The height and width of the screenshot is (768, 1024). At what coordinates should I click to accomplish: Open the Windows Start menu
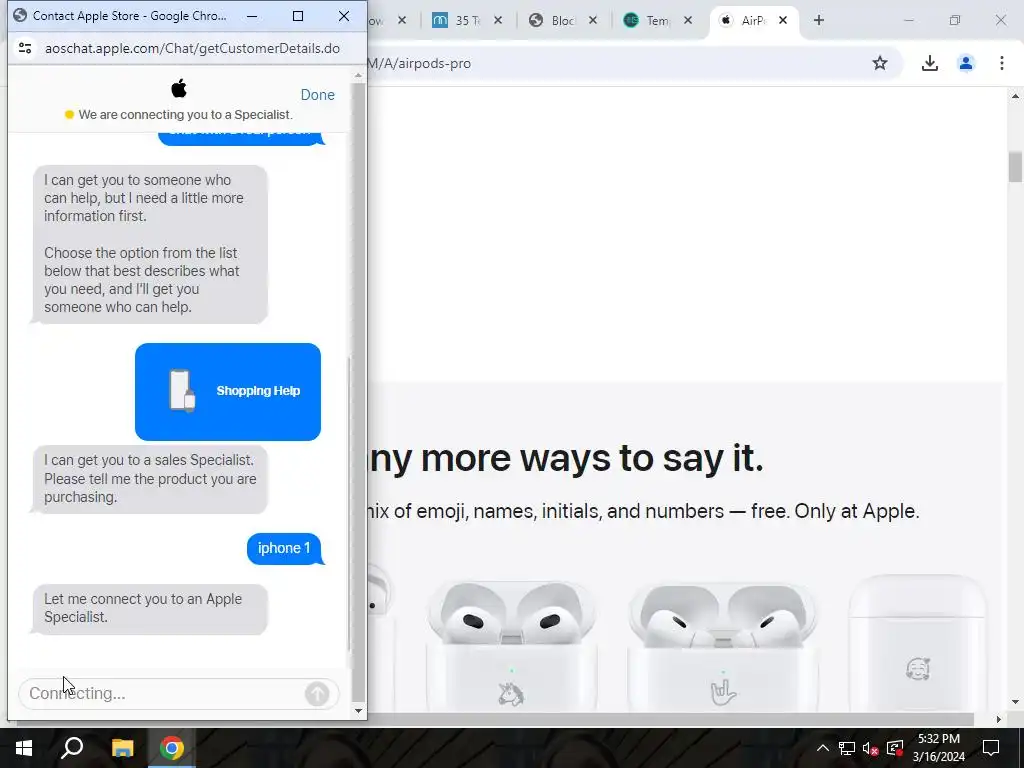tap(24, 748)
